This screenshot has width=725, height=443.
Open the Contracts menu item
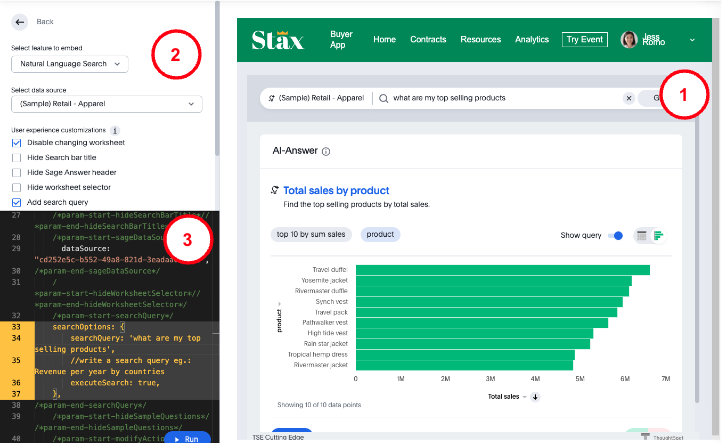(x=428, y=40)
